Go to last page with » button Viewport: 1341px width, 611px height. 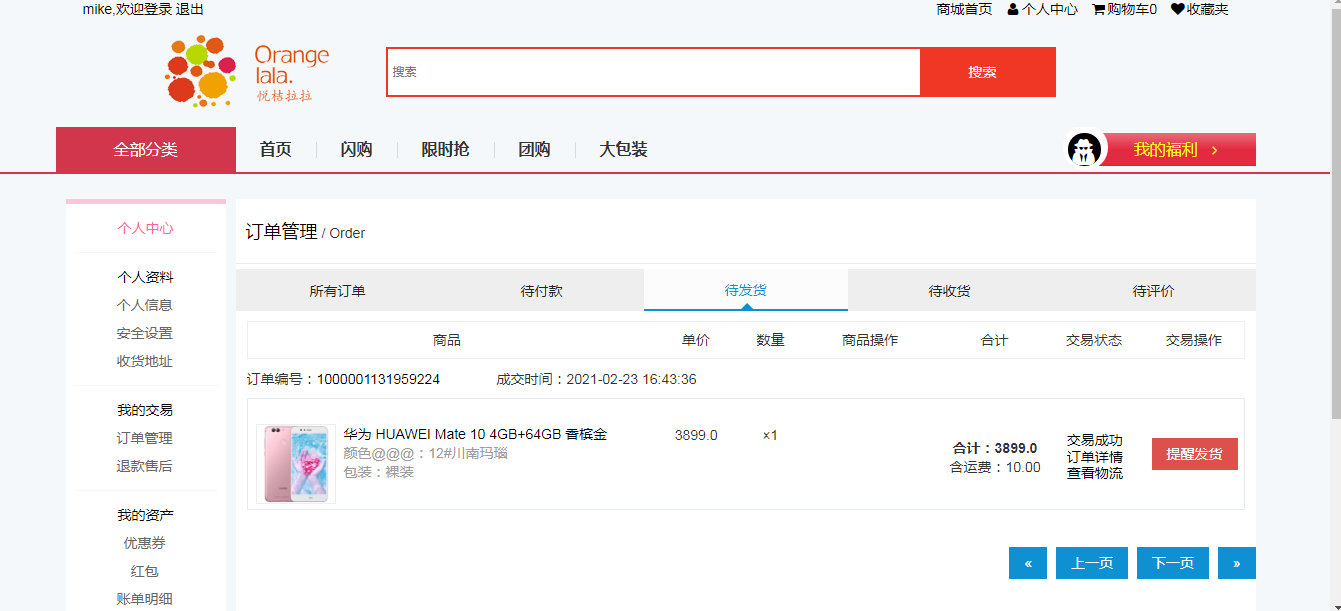1237,563
